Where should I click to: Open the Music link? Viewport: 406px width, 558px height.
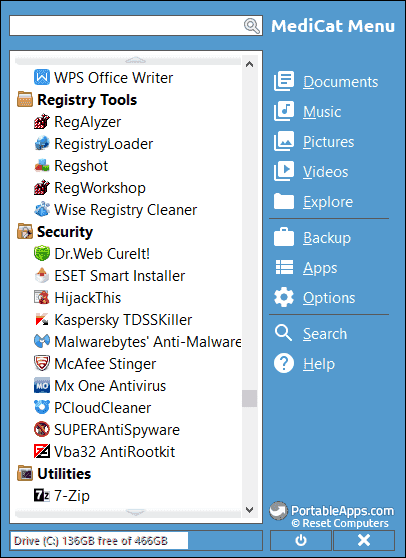tap(322, 112)
